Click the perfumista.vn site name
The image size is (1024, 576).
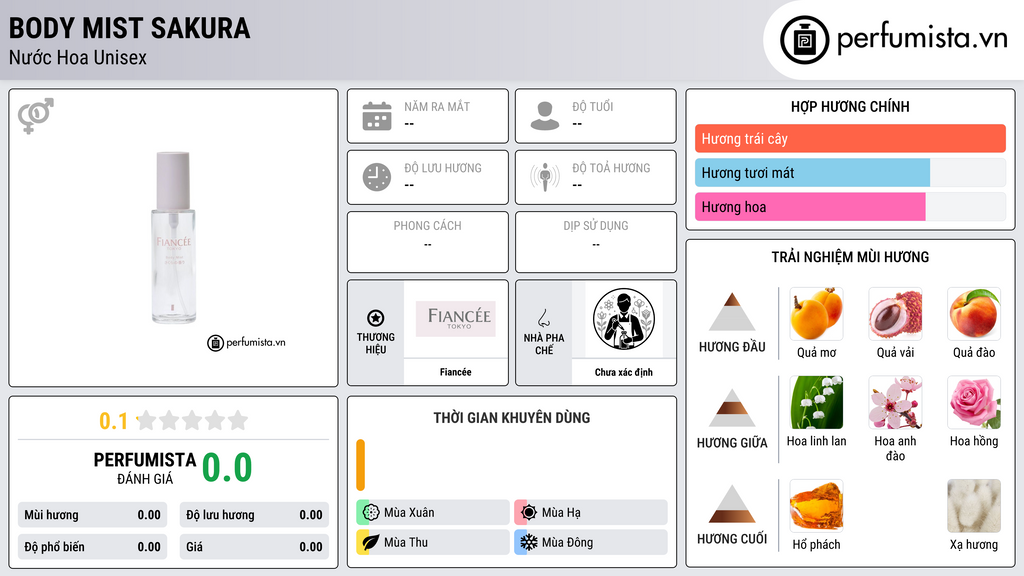point(922,38)
